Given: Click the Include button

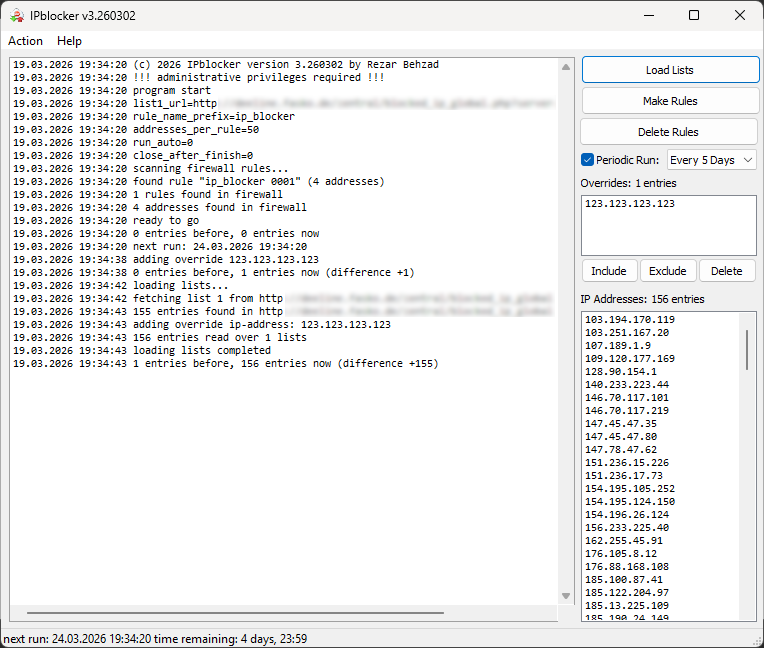Looking at the screenshot, I should [609, 271].
